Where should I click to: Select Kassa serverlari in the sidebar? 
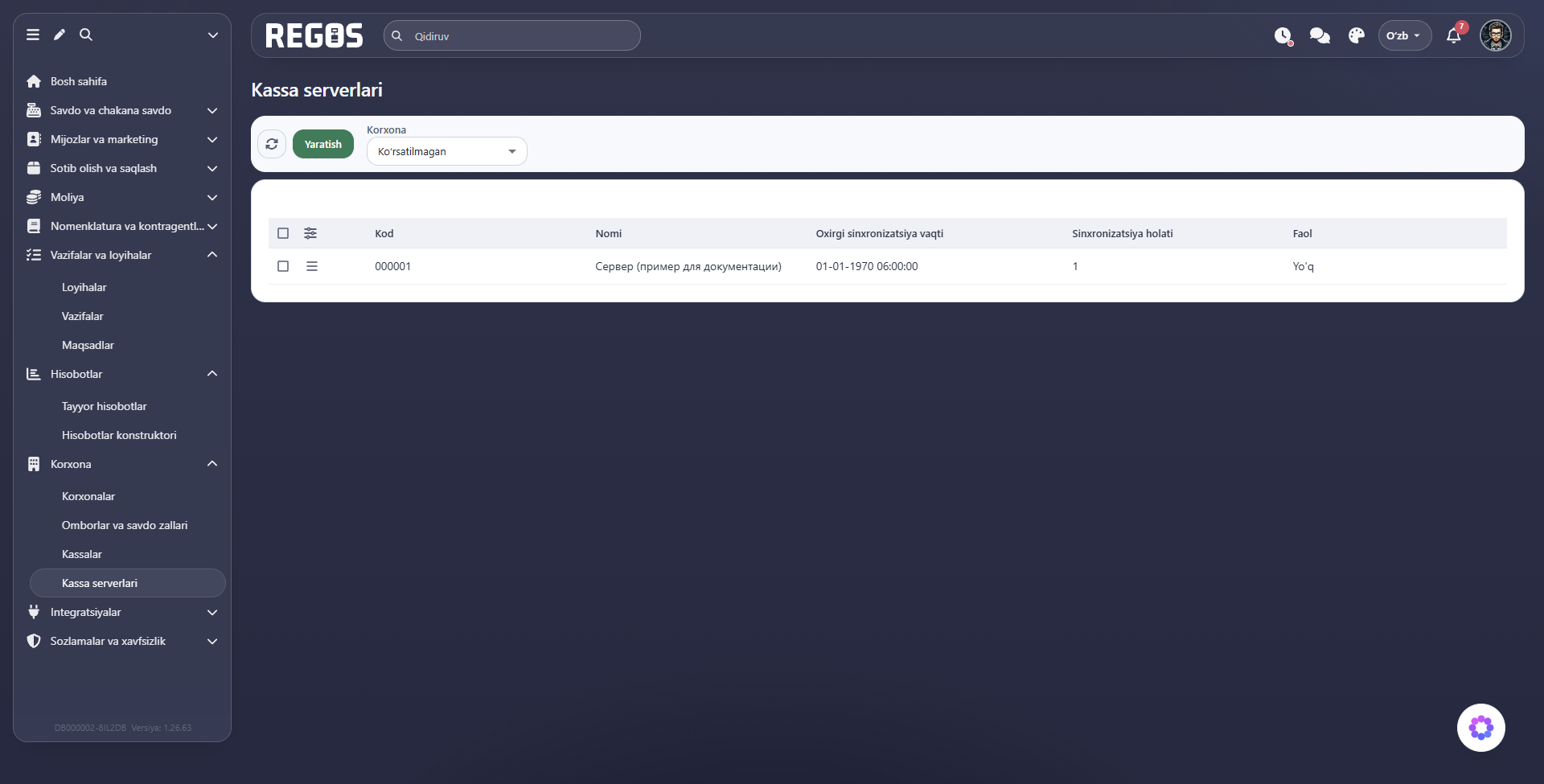(127, 583)
